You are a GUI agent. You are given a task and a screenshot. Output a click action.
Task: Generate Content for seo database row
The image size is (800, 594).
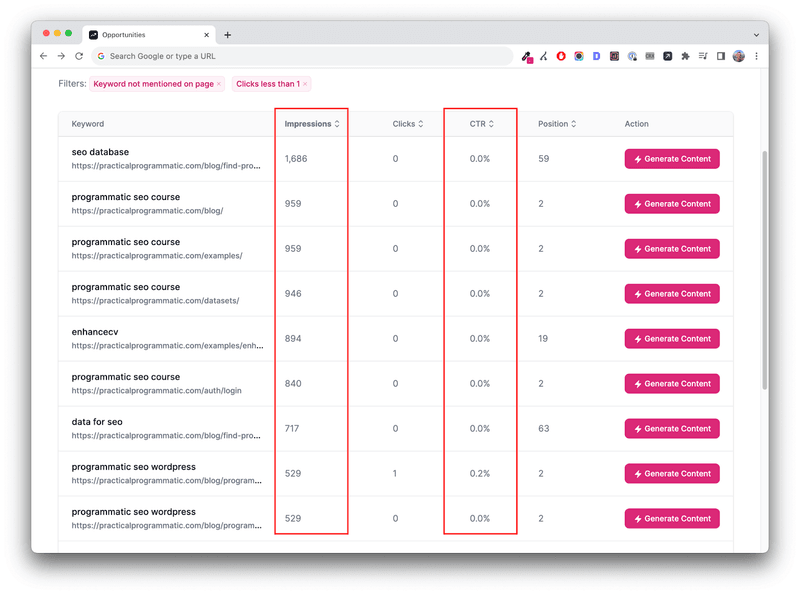pyautogui.click(x=672, y=159)
